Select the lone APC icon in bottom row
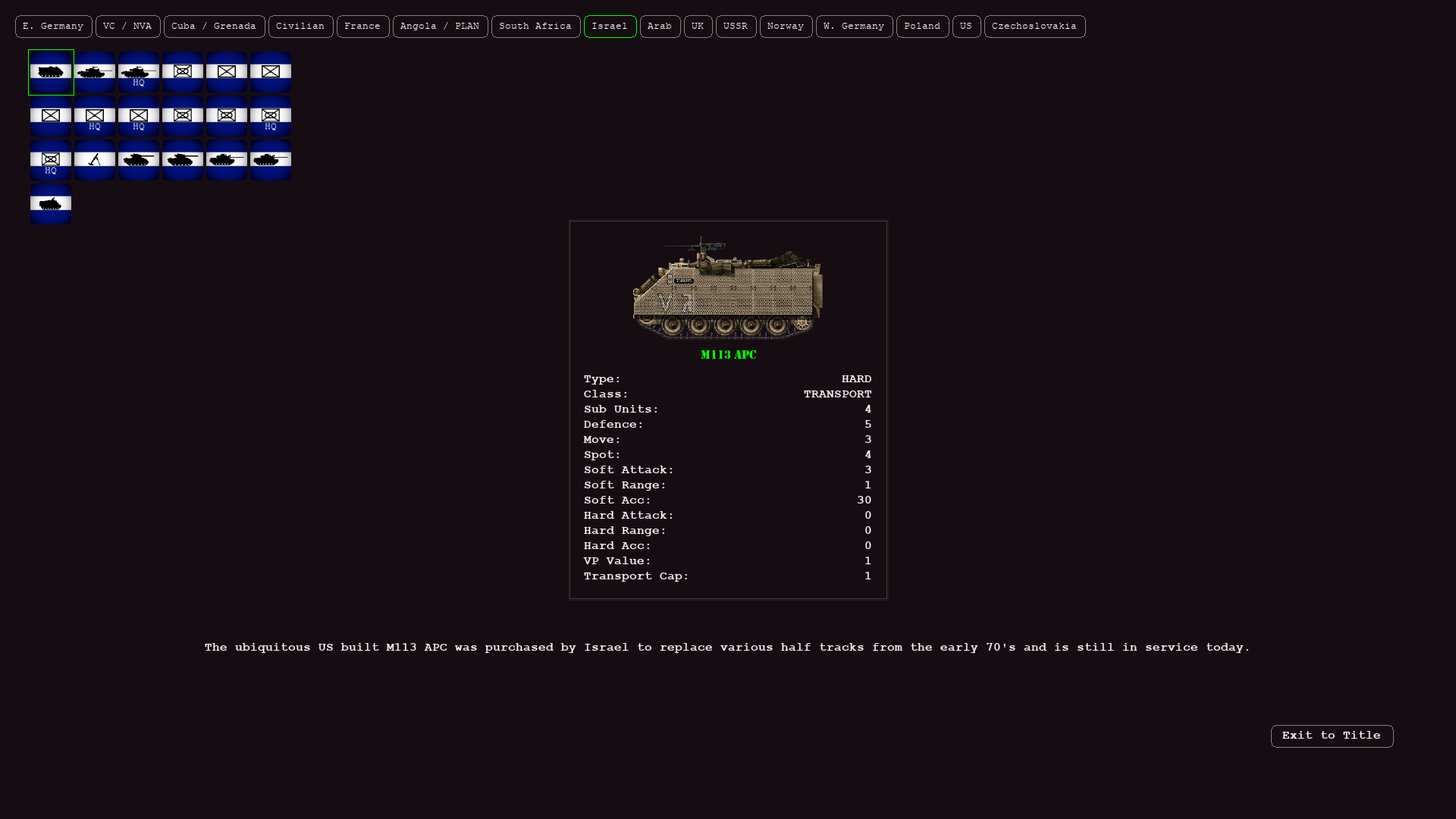This screenshot has width=1456, height=819. point(51,204)
